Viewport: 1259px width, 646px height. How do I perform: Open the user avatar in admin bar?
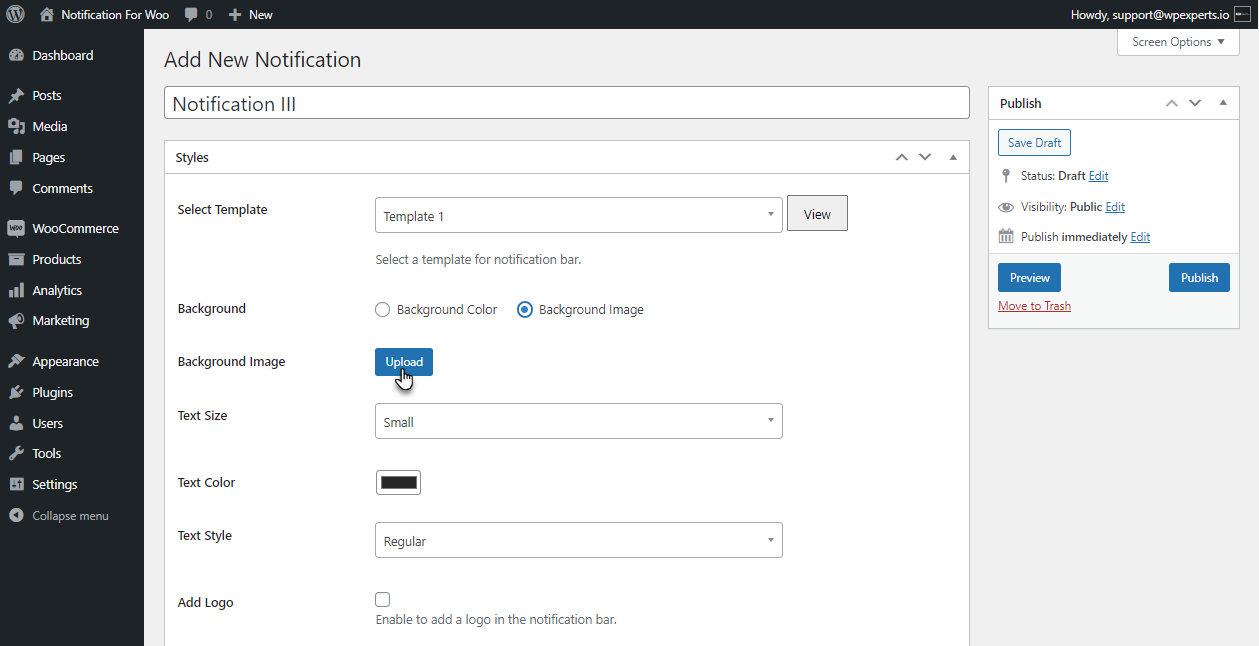tap(1243, 14)
